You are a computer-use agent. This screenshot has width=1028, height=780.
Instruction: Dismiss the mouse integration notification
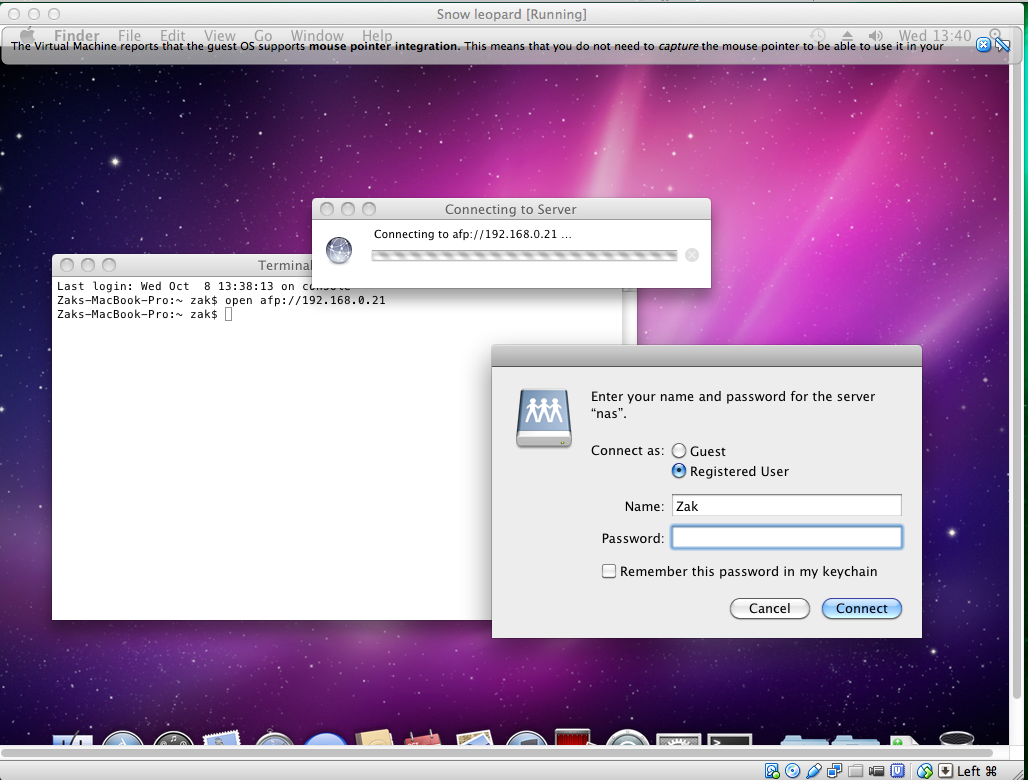point(983,45)
